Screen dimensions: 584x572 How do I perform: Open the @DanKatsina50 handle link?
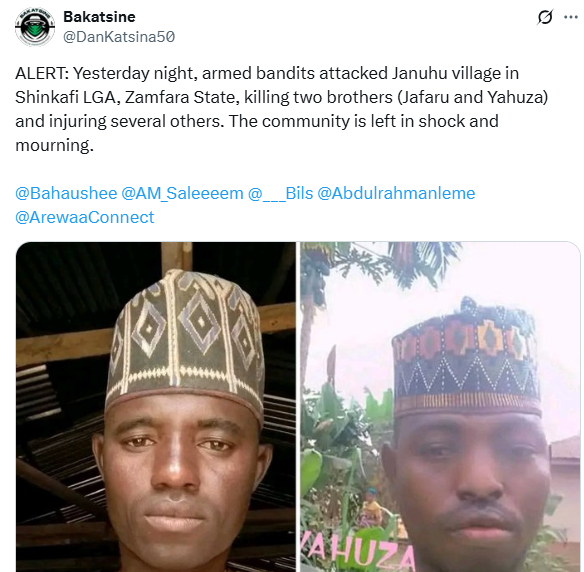(119, 37)
